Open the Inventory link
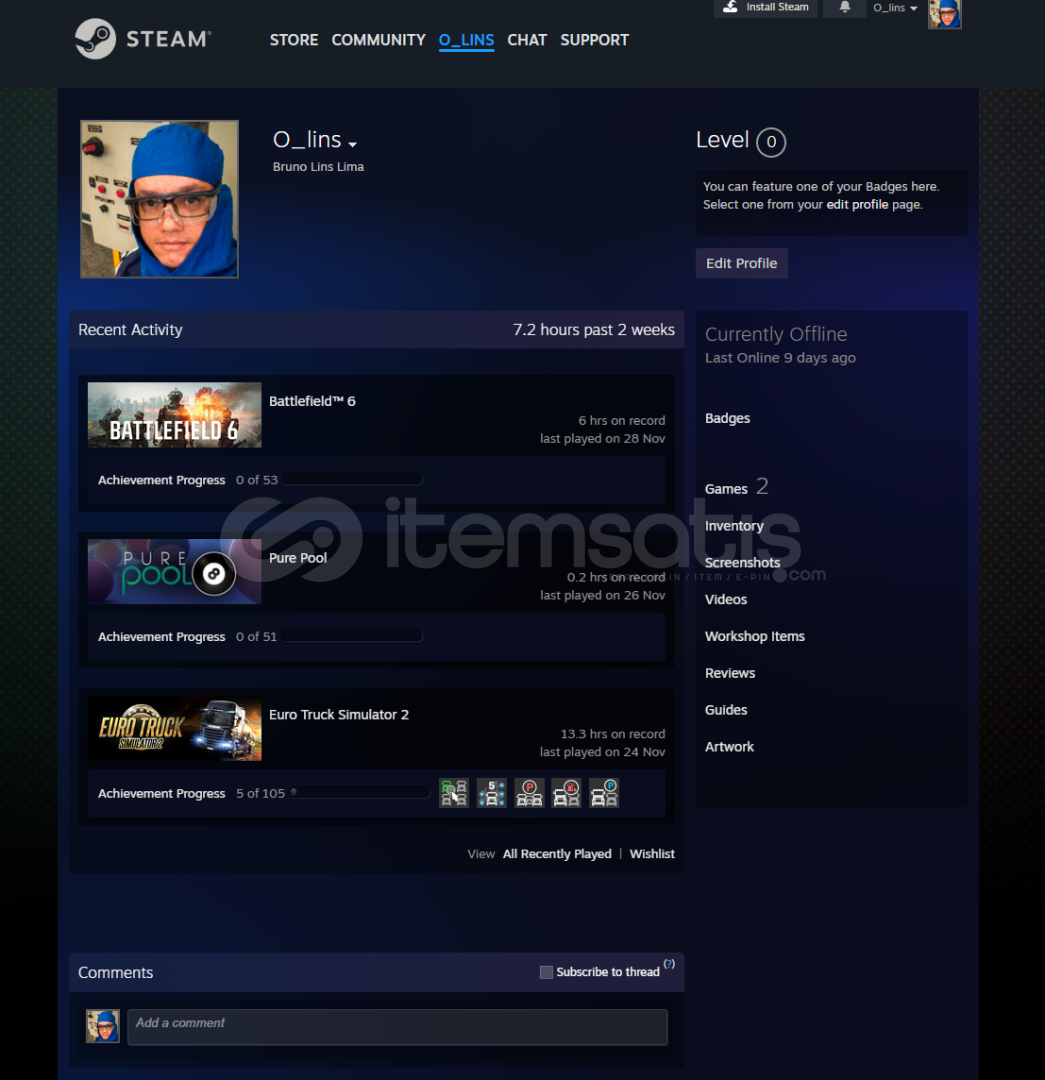The image size is (1045, 1080). coord(734,526)
